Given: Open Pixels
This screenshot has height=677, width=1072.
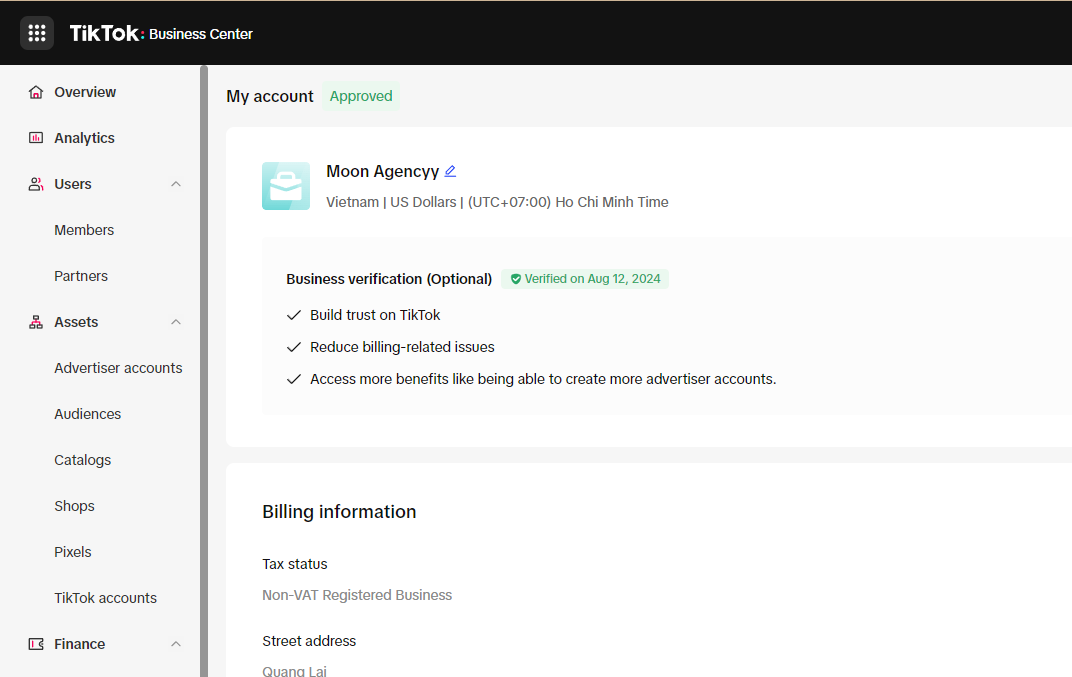Looking at the screenshot, I should coord(72,552).
